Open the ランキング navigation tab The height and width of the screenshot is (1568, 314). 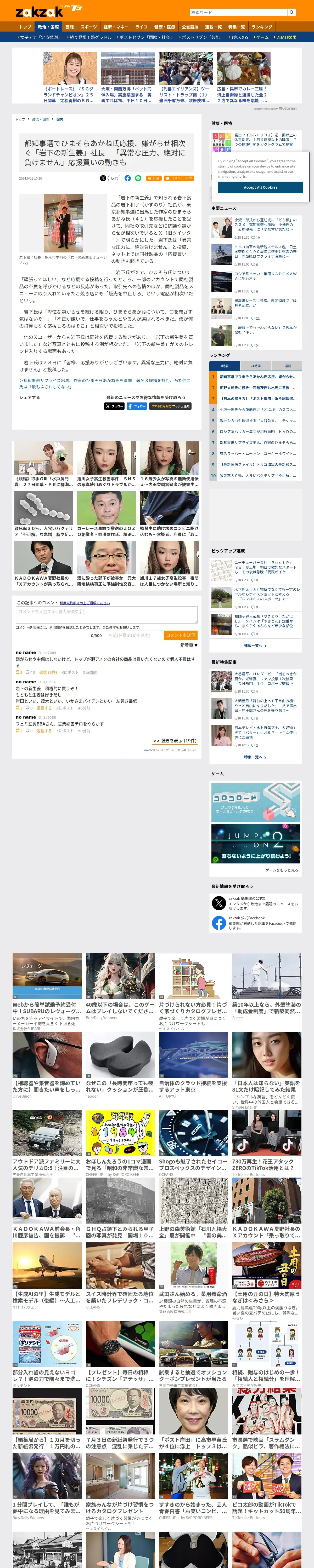click(x=262, y=27)
